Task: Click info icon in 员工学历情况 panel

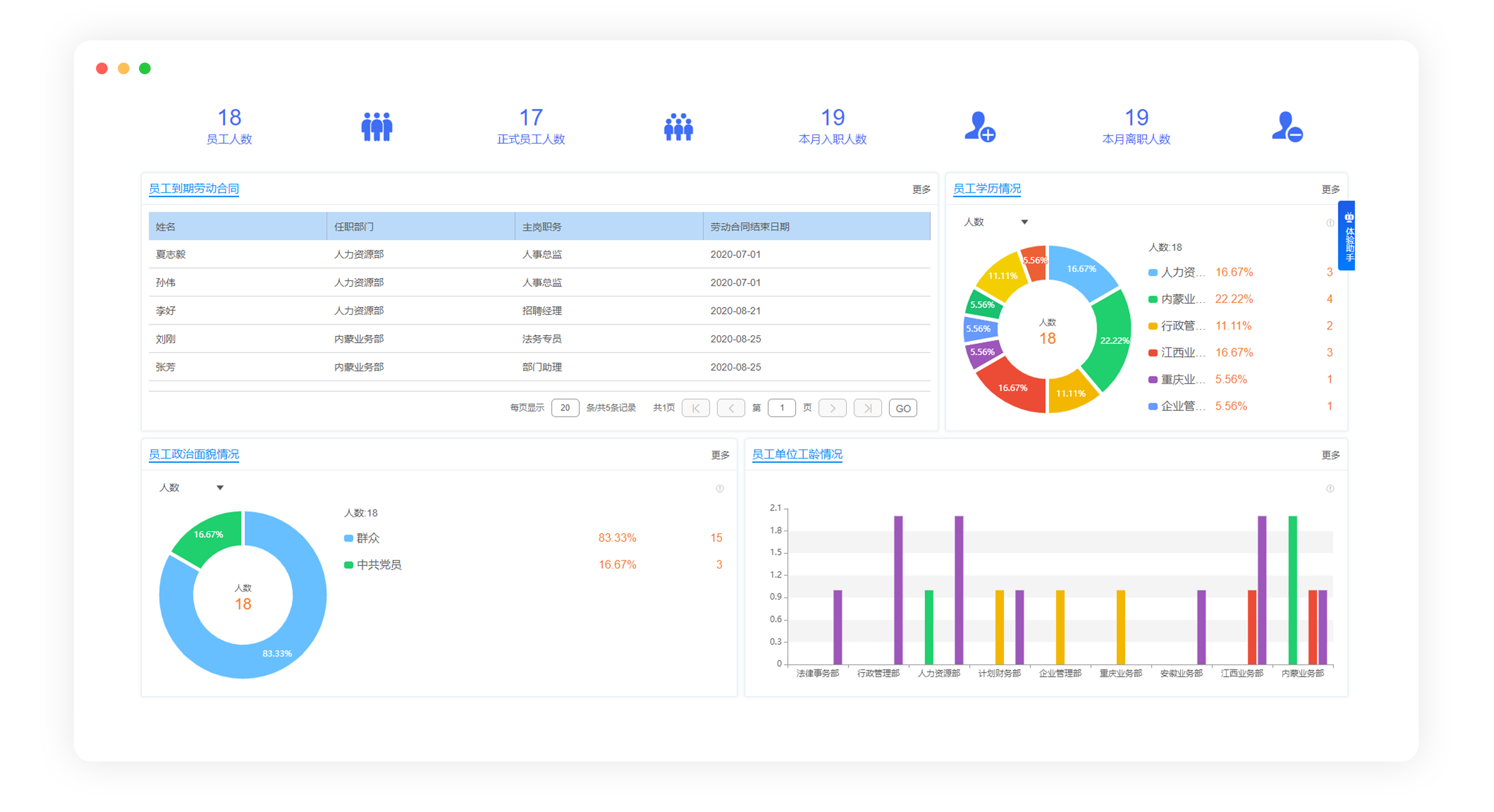Action: pyautogui.click(x=1330, y=223)
